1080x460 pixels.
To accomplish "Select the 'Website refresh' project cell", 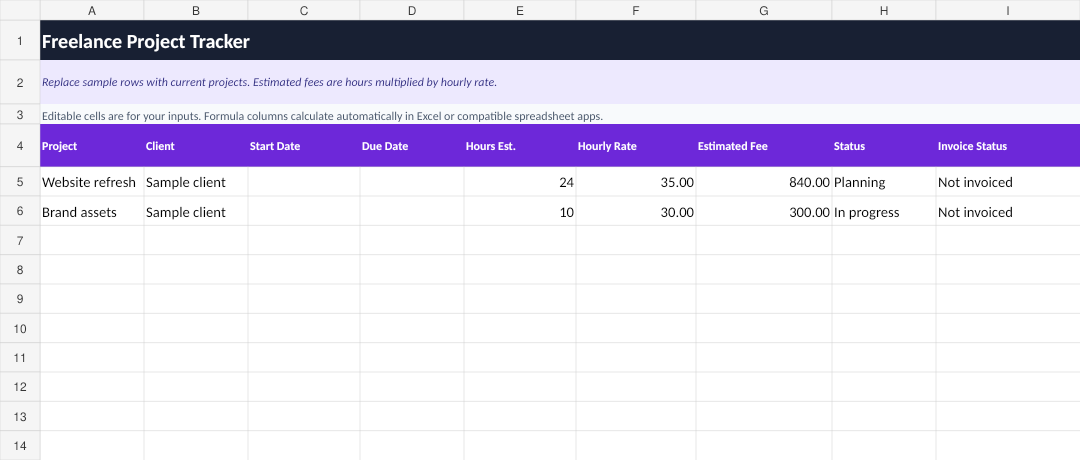I will point(92,182).
